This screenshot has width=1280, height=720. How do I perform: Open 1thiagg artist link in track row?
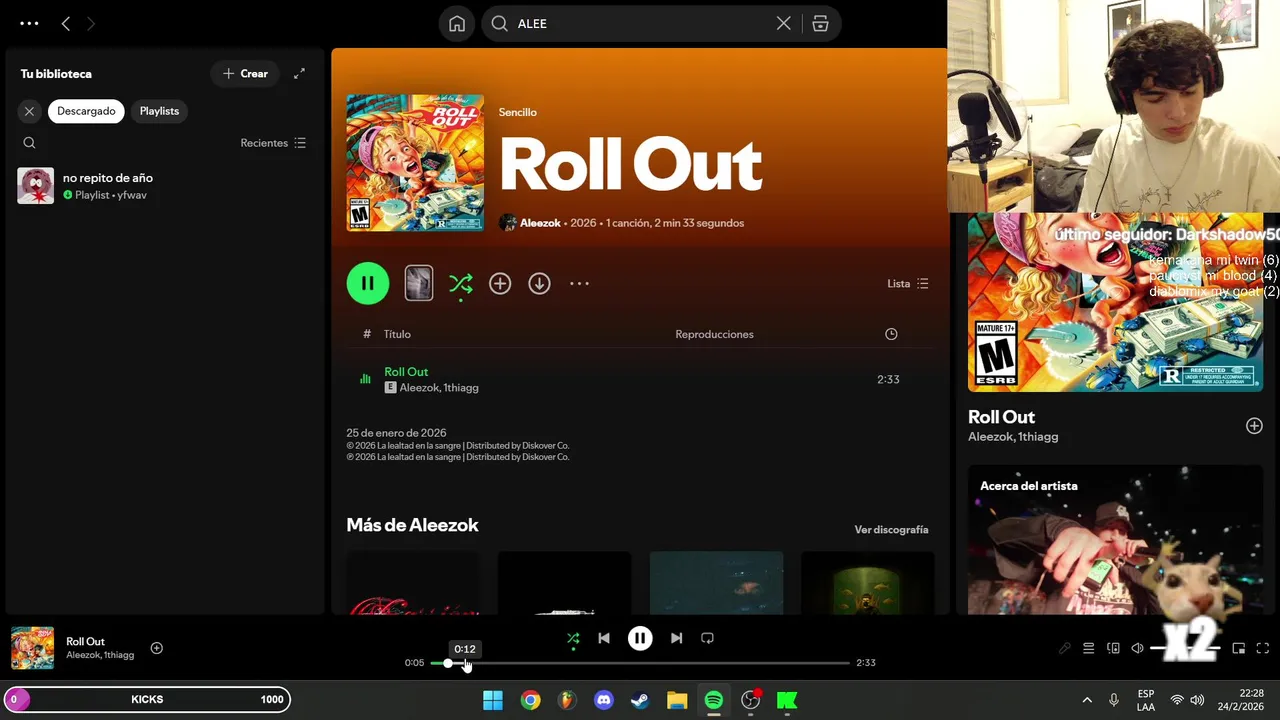pyautogui.click(x=461, y=388)
